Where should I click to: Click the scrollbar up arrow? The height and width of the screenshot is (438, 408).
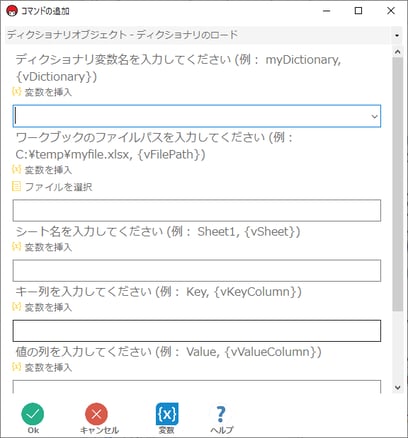pos(397,52)
